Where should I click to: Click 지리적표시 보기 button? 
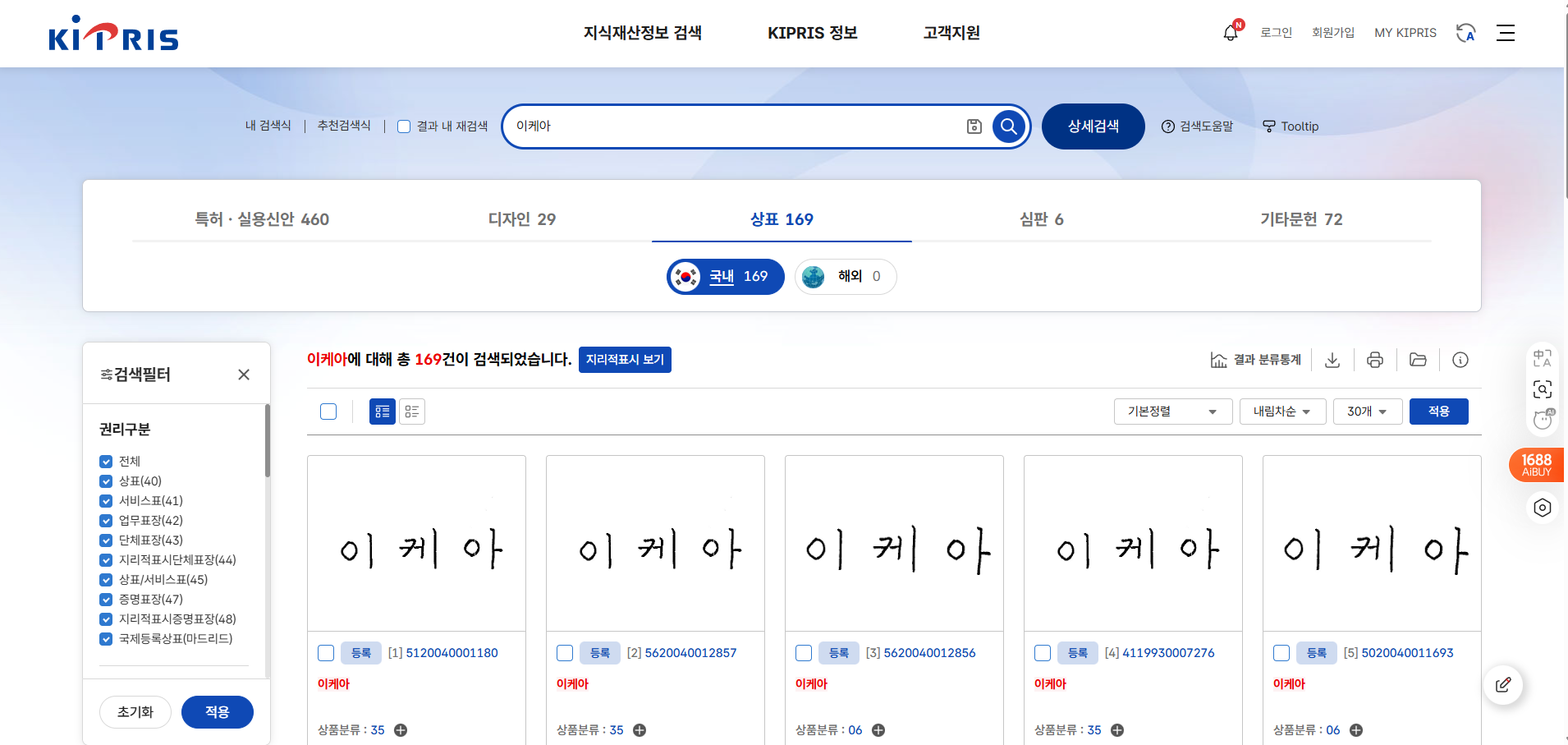click(625, 360)
